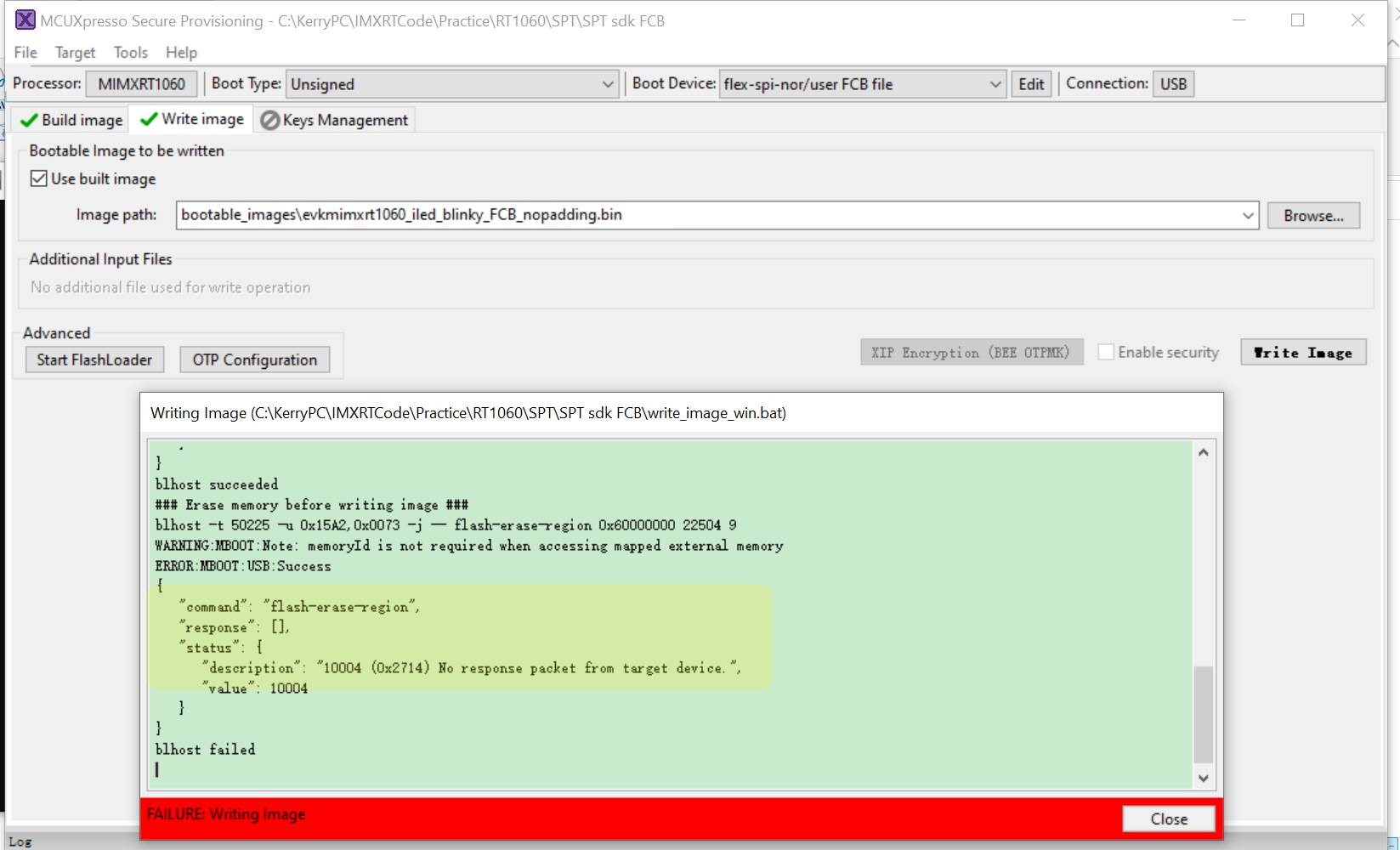Click the Start FlashLoader button
This screenshot has height=850, width=1400.
coord(94,359)
